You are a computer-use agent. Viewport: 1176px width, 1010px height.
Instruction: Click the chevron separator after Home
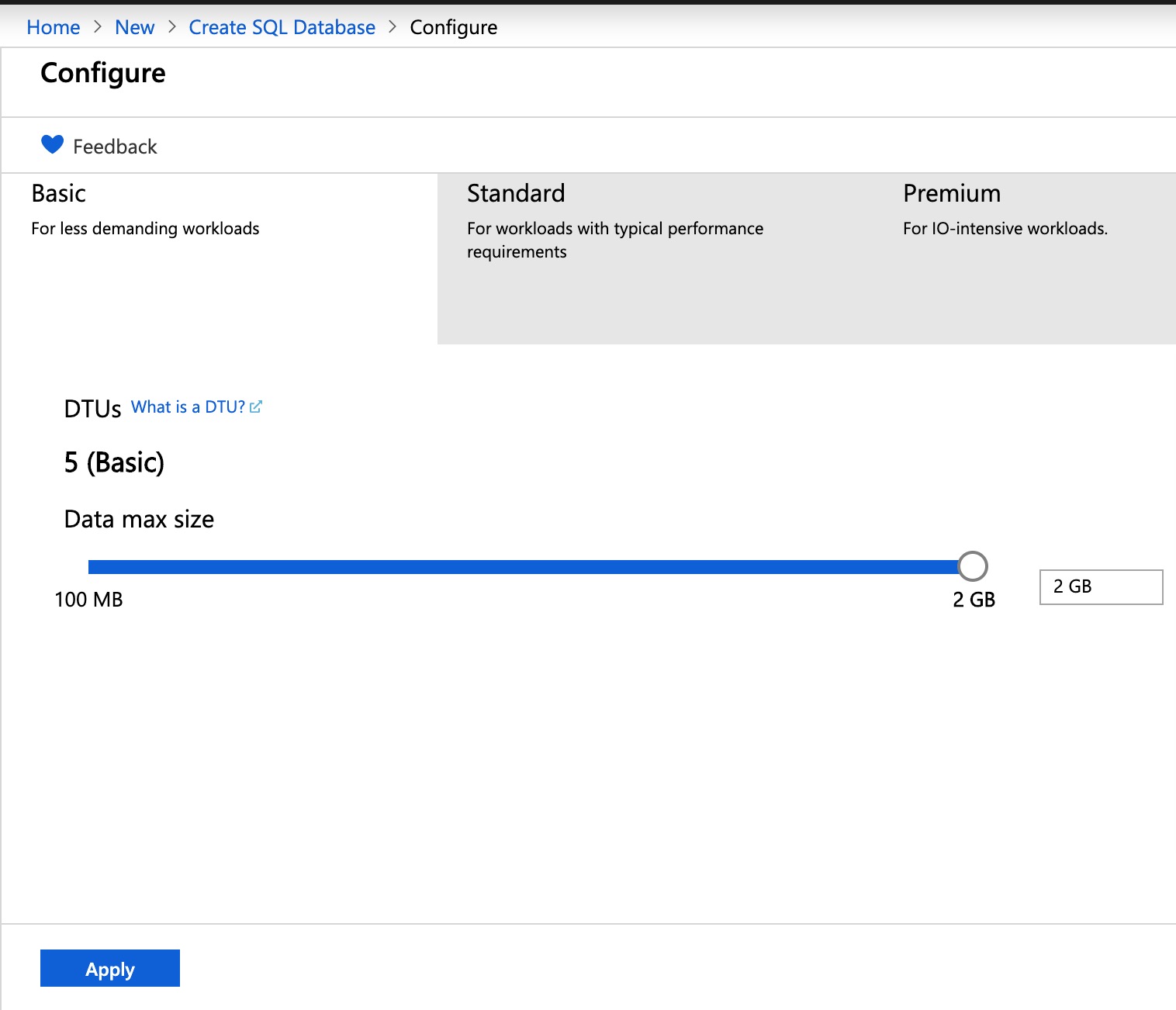tap(98, 27)
